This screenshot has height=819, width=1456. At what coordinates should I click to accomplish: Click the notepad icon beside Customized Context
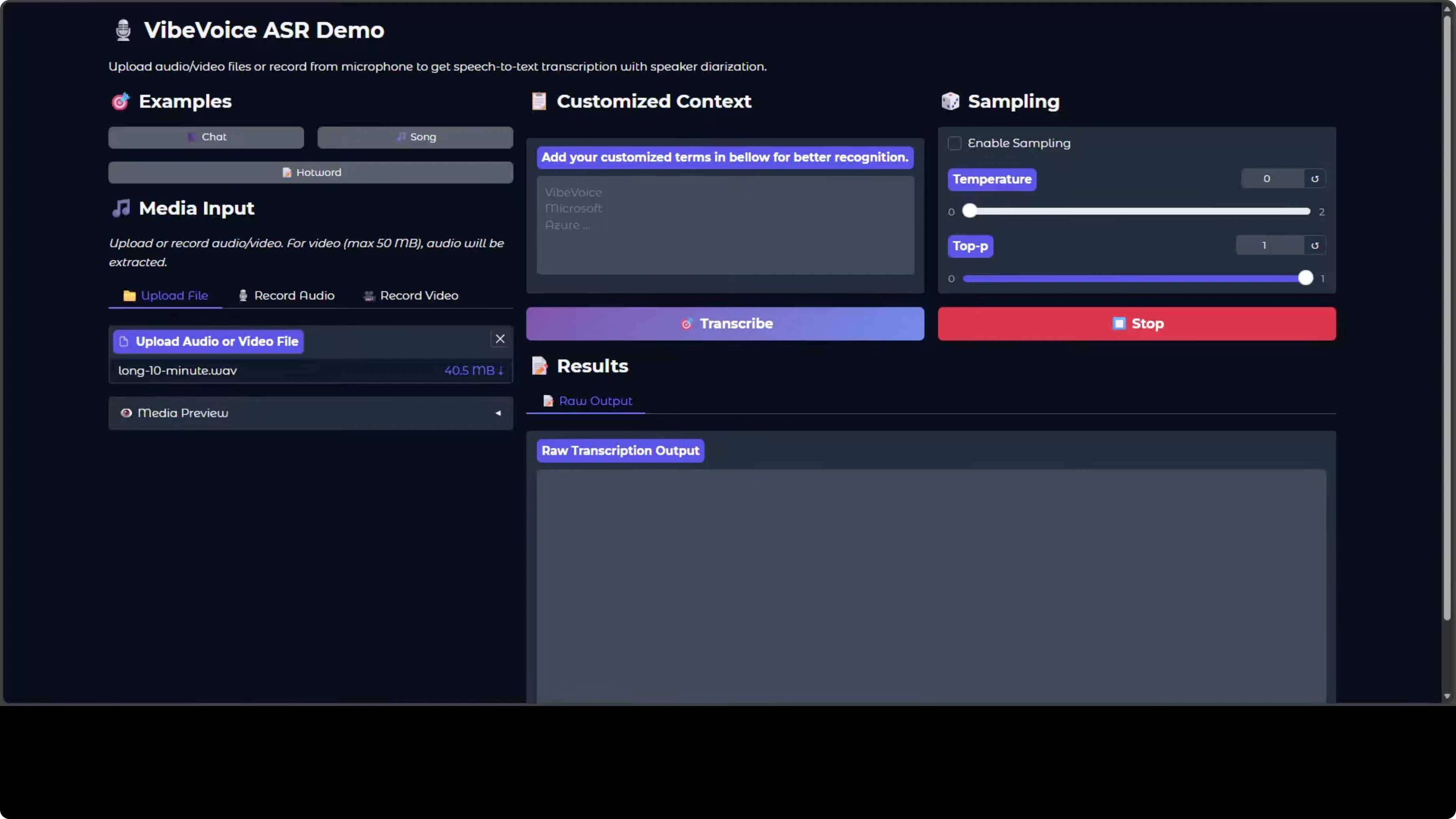538,101
